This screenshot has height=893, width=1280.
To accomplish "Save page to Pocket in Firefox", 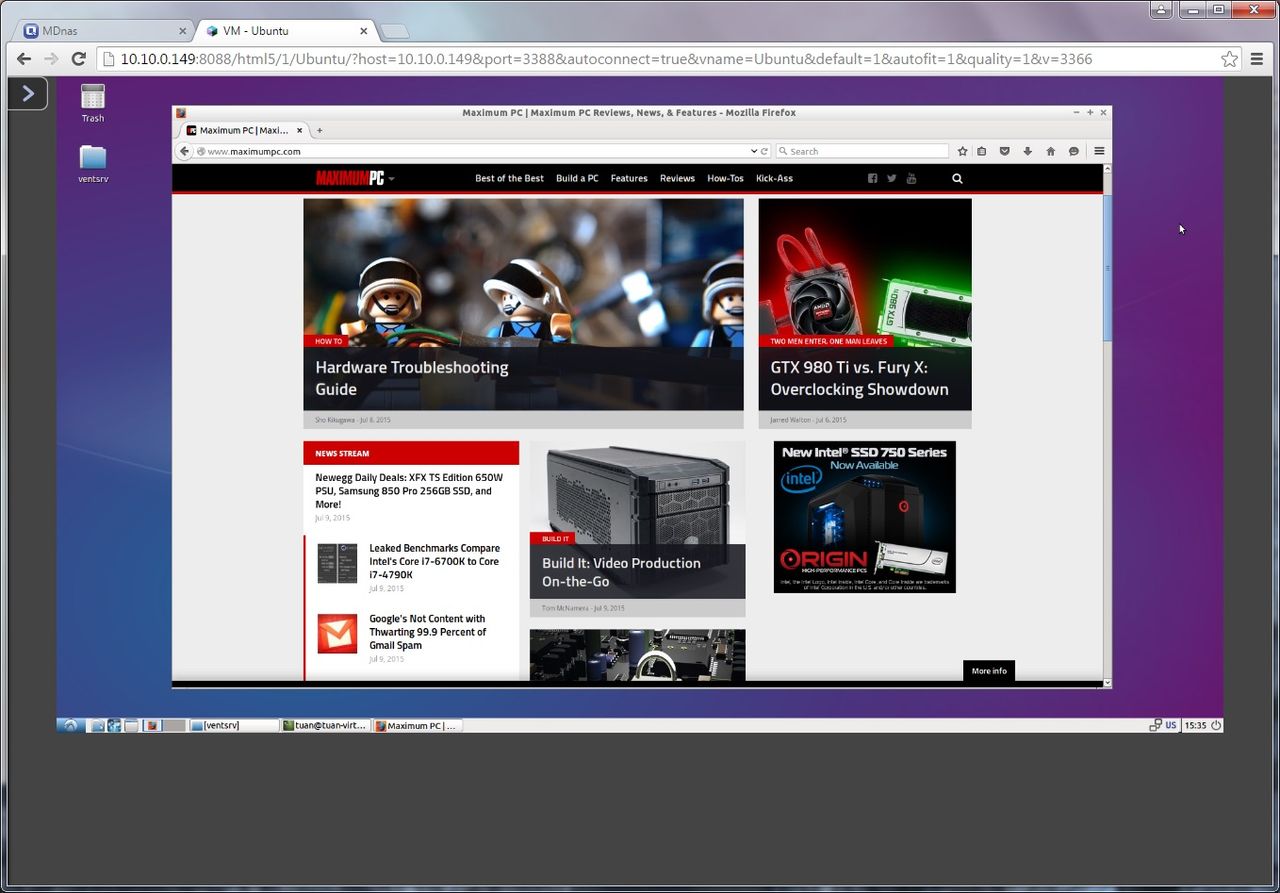I will coord(1005,151).
